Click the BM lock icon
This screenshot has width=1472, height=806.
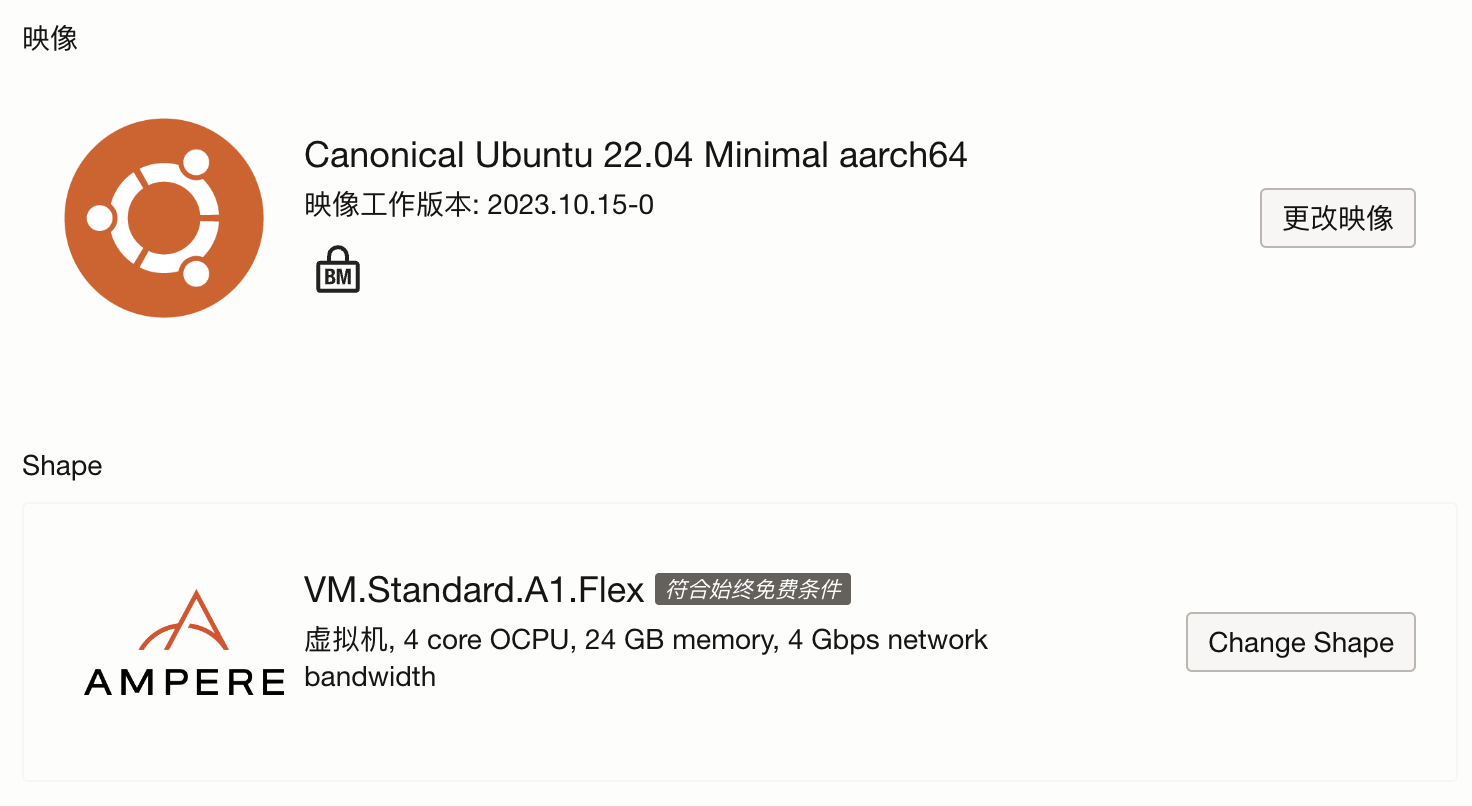coord(338,270)
